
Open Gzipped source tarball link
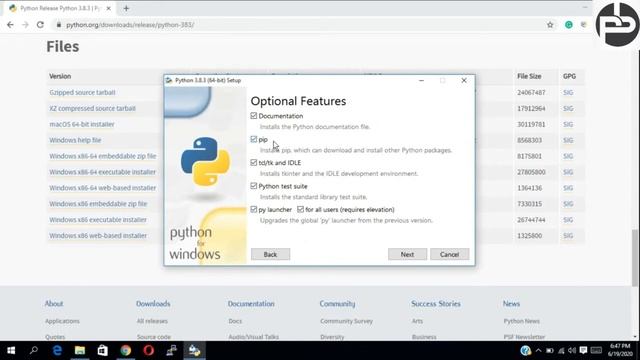click(x=82, y=93)
